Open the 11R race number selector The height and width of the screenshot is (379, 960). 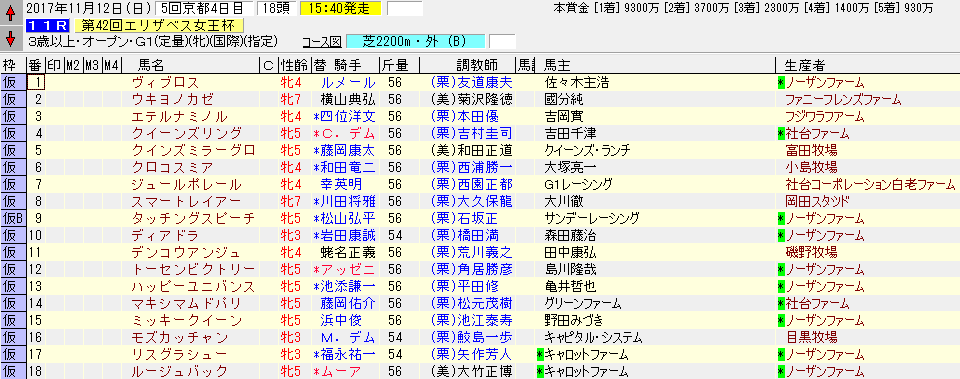point(48,26)
